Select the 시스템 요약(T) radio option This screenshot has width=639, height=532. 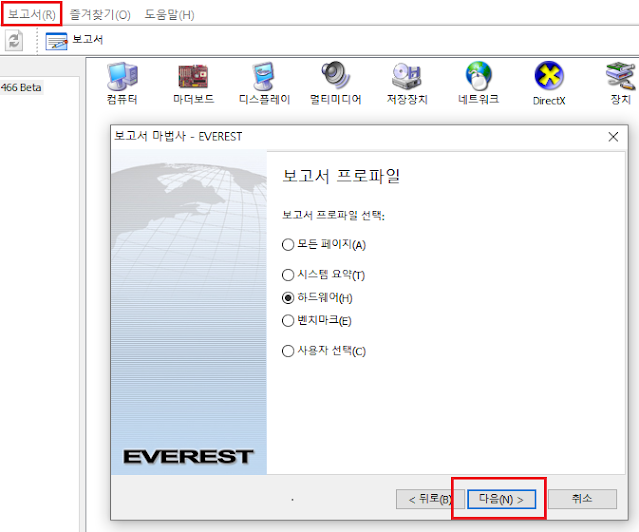pos(324,274)
